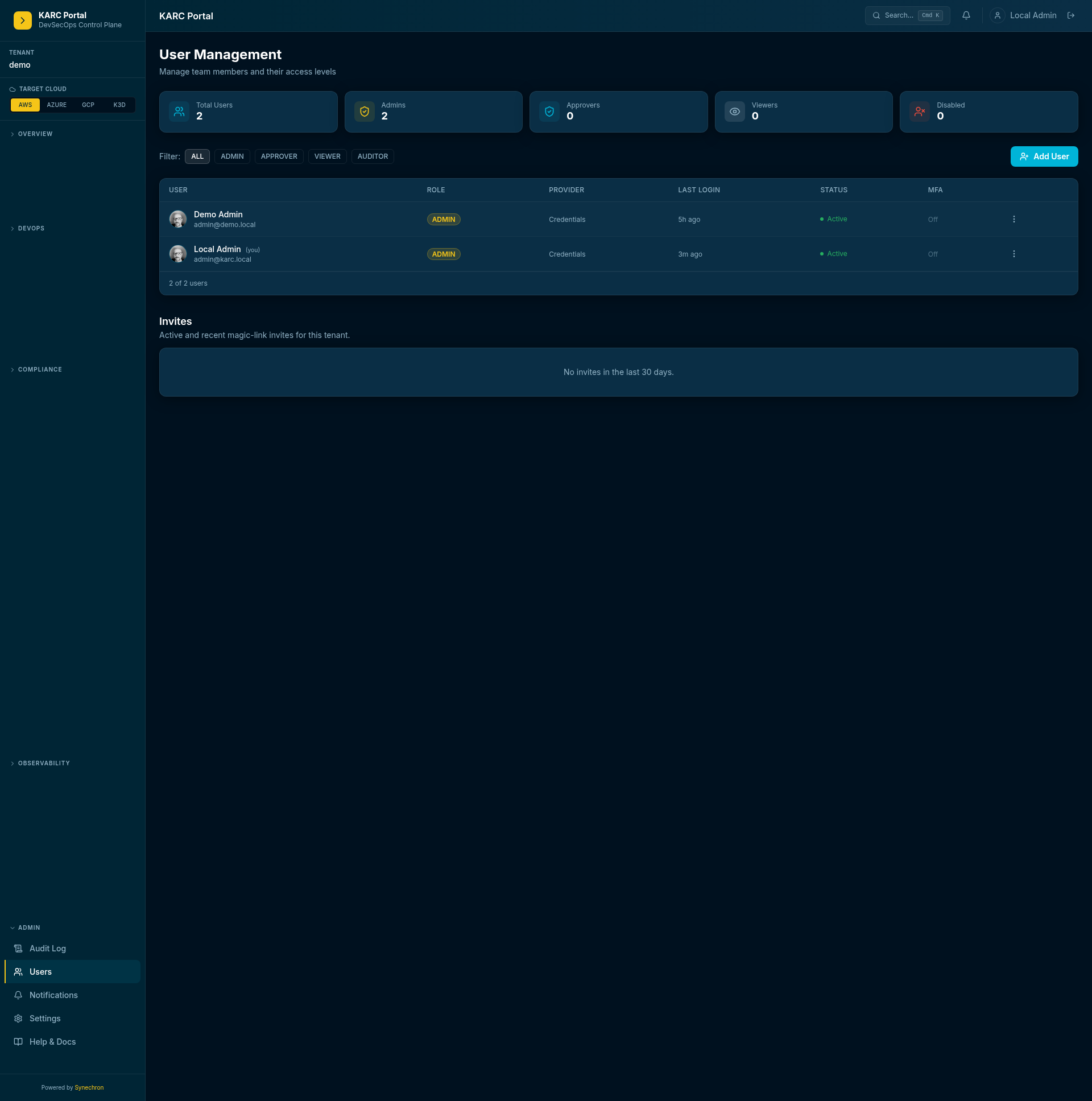Filter users by APPROVER role
This screenshot has width=1092, height=1101.
tap(279, 156)
